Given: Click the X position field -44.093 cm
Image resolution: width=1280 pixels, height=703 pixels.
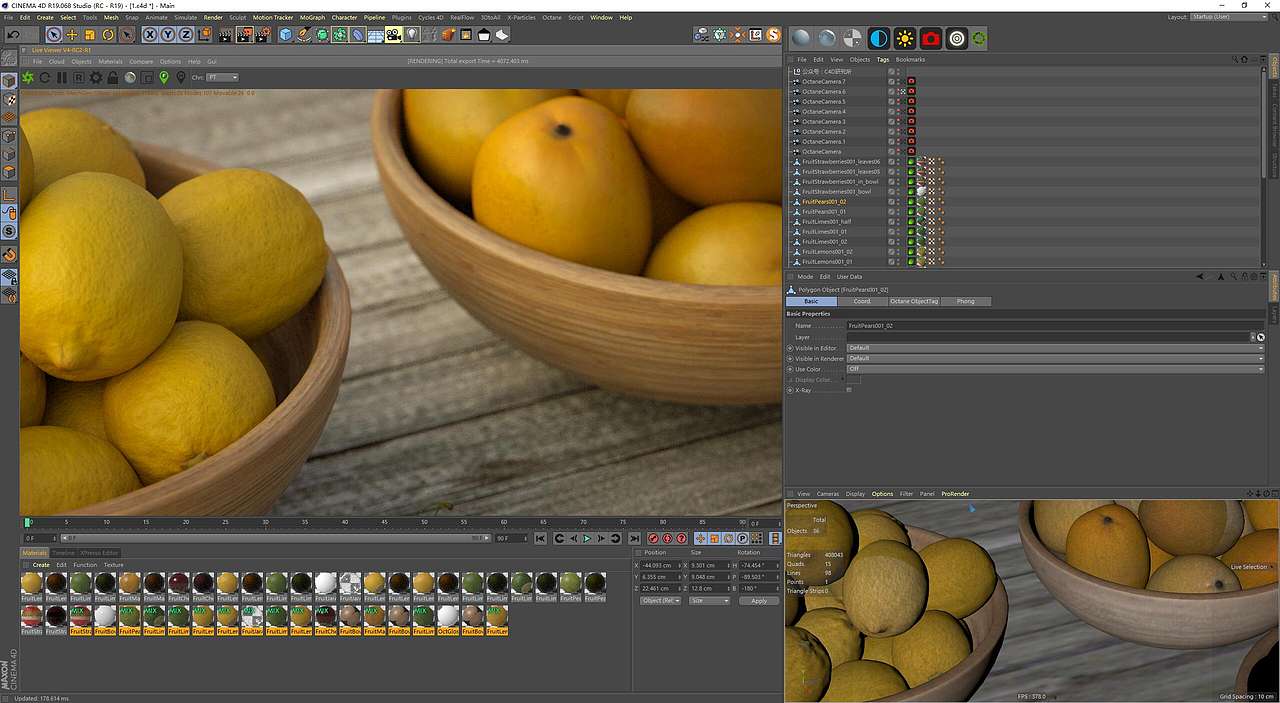Looking at the screenshot, I should 660,565.
